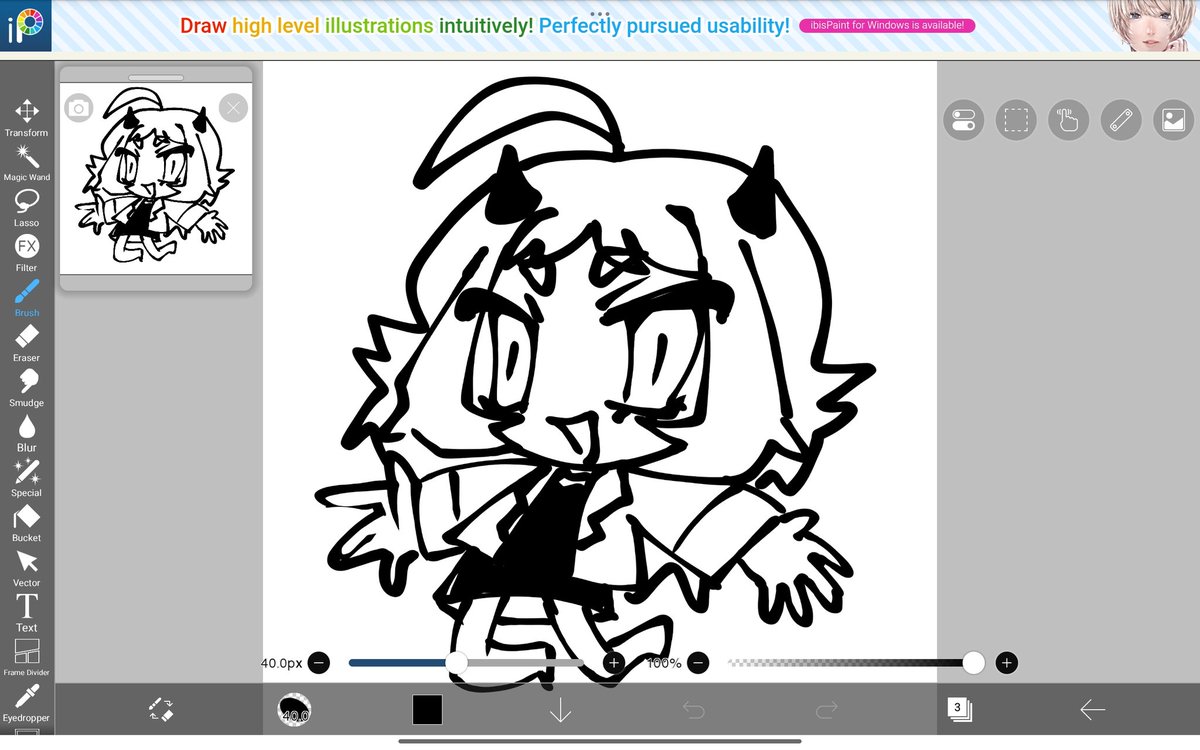Increase brush thickness with plus button

614,662
